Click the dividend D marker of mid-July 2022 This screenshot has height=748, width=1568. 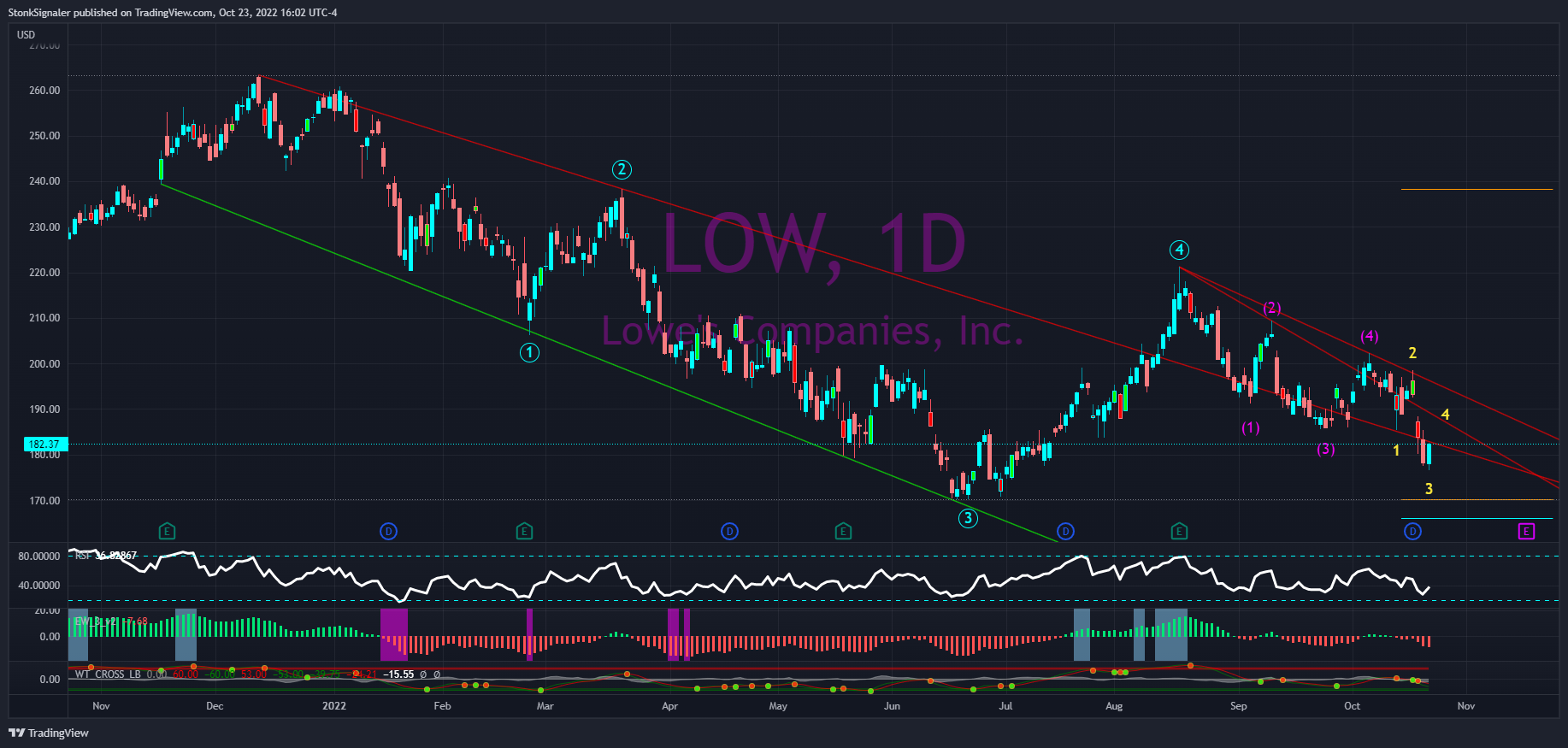pos(1065,532)
